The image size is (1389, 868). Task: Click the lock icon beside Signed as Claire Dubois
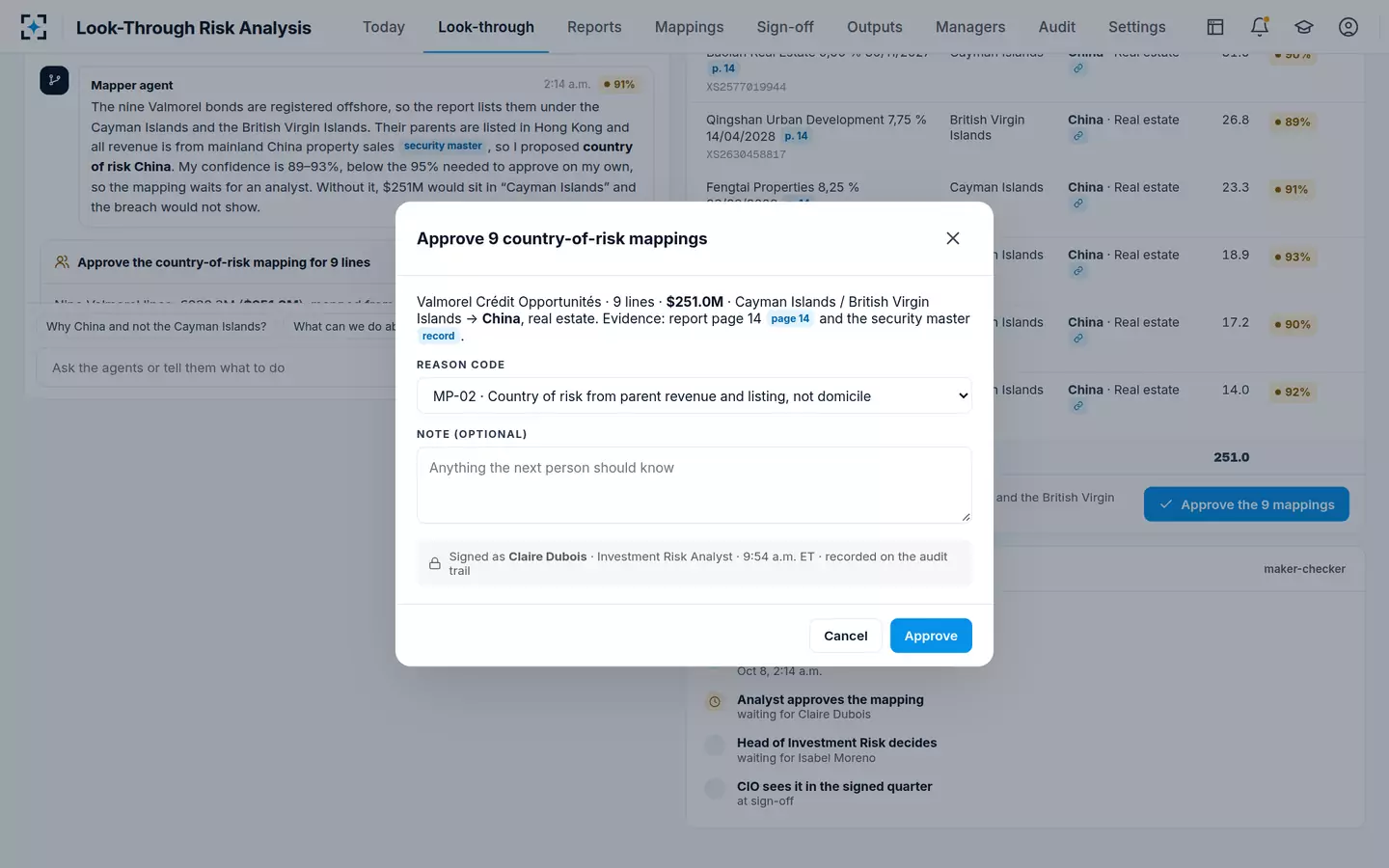tap(435, 563)
